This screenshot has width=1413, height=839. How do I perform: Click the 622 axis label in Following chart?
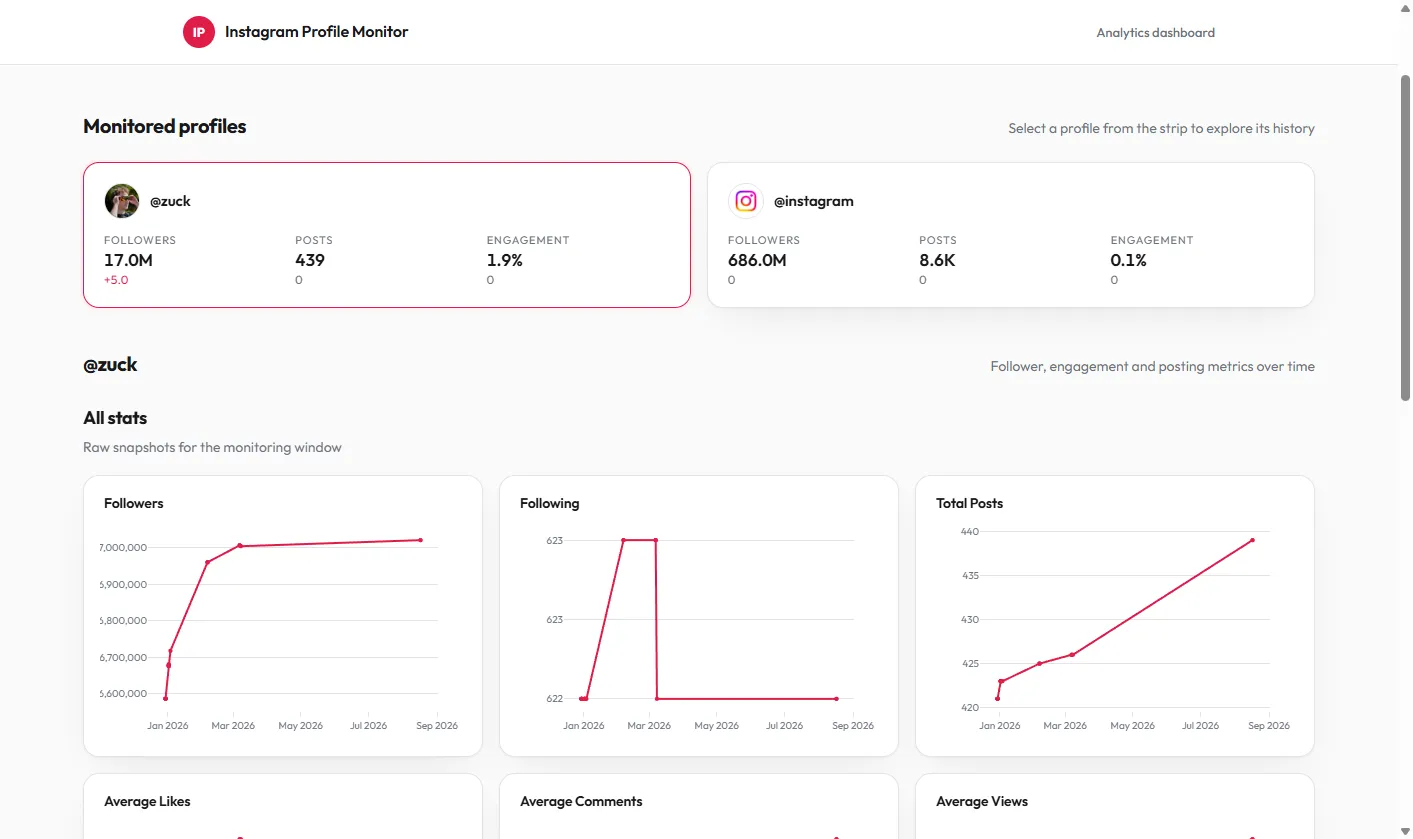tap(555, 699)
